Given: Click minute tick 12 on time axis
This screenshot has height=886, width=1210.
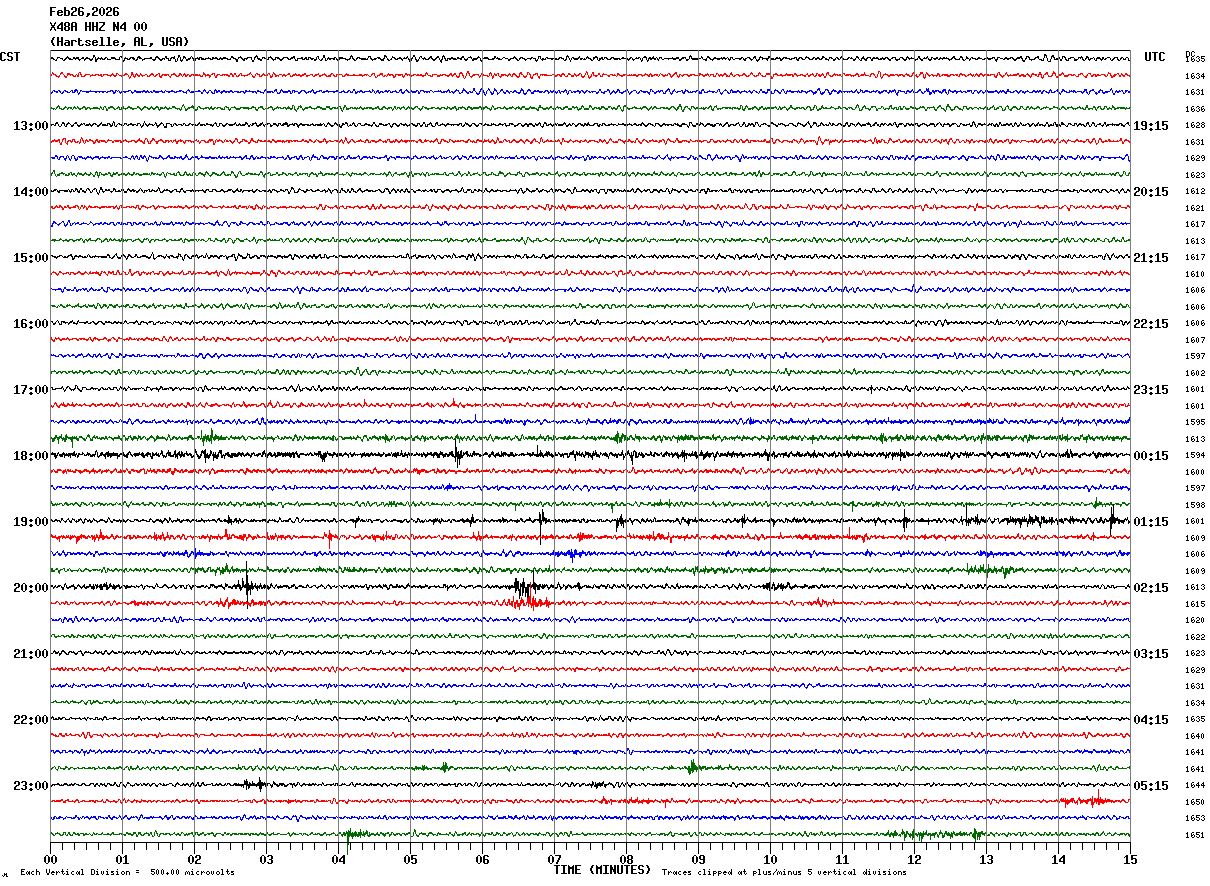Looking at the screenshot, I should tap(914, 859).
